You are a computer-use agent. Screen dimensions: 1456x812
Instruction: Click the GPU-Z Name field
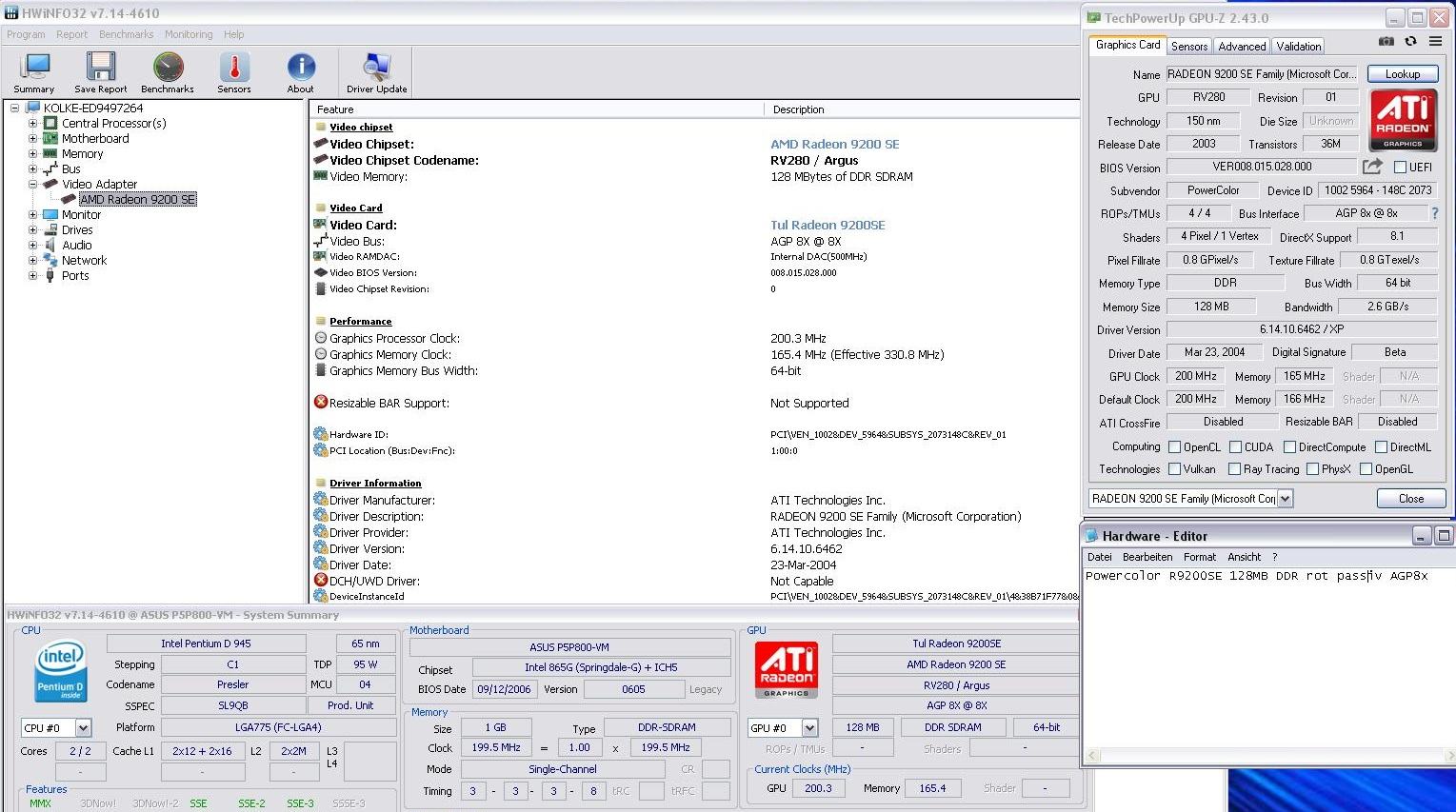1262,73
